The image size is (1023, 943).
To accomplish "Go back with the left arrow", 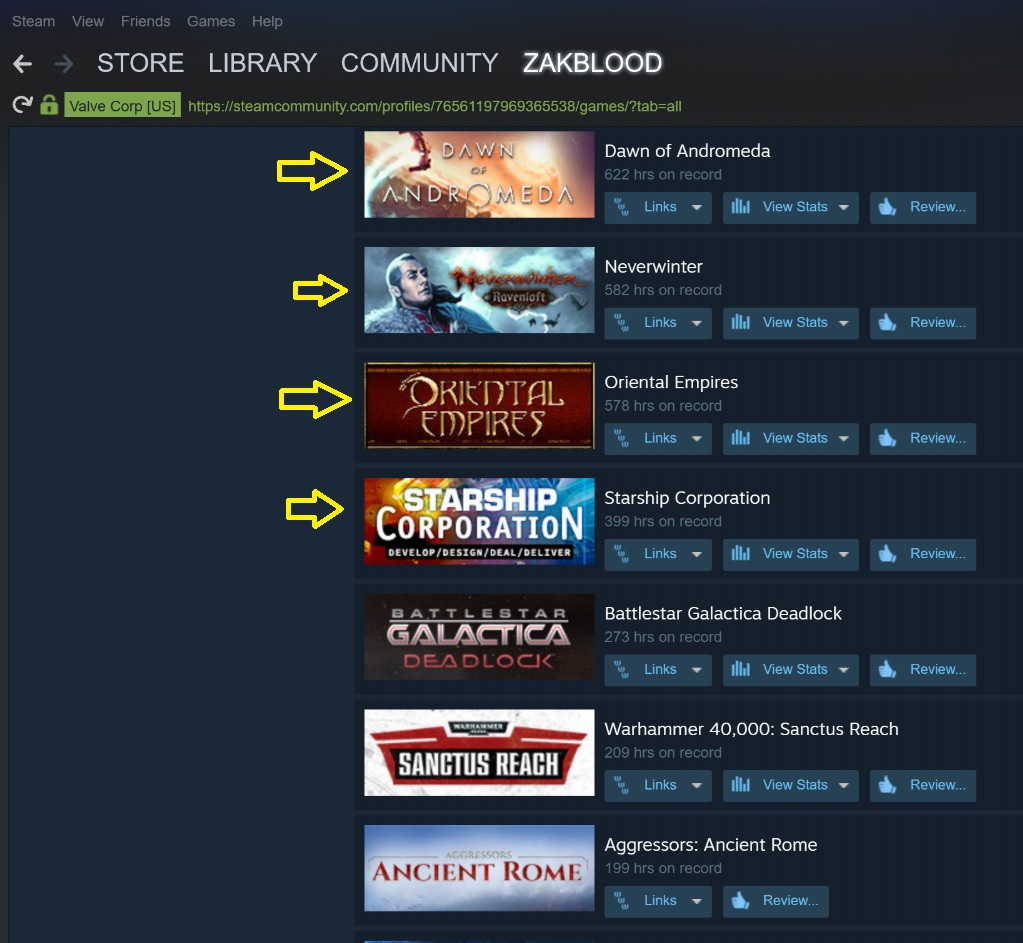I will click(x=22, y=64).
